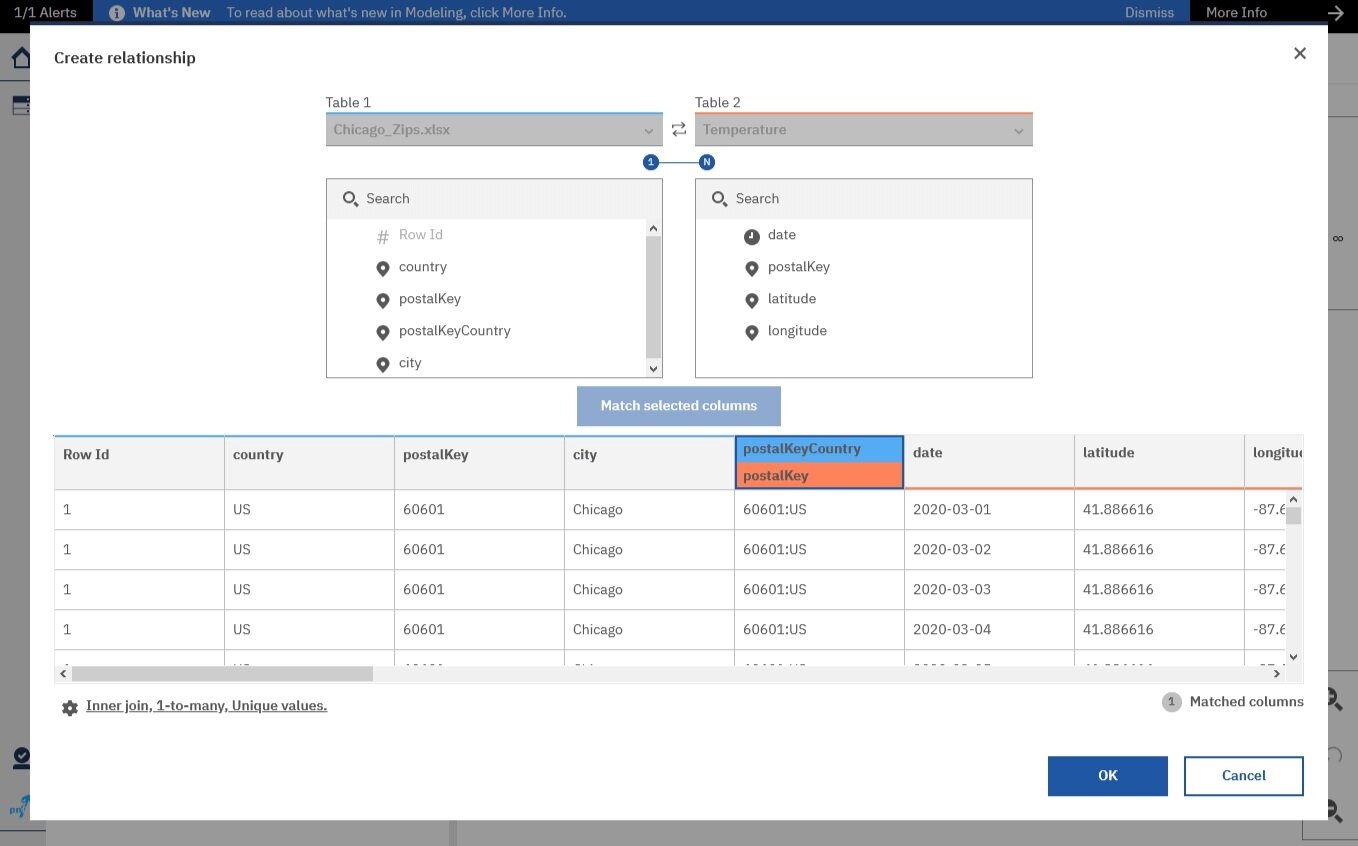
Task: Click the Match selected columns button
Action: pos(679,406)
